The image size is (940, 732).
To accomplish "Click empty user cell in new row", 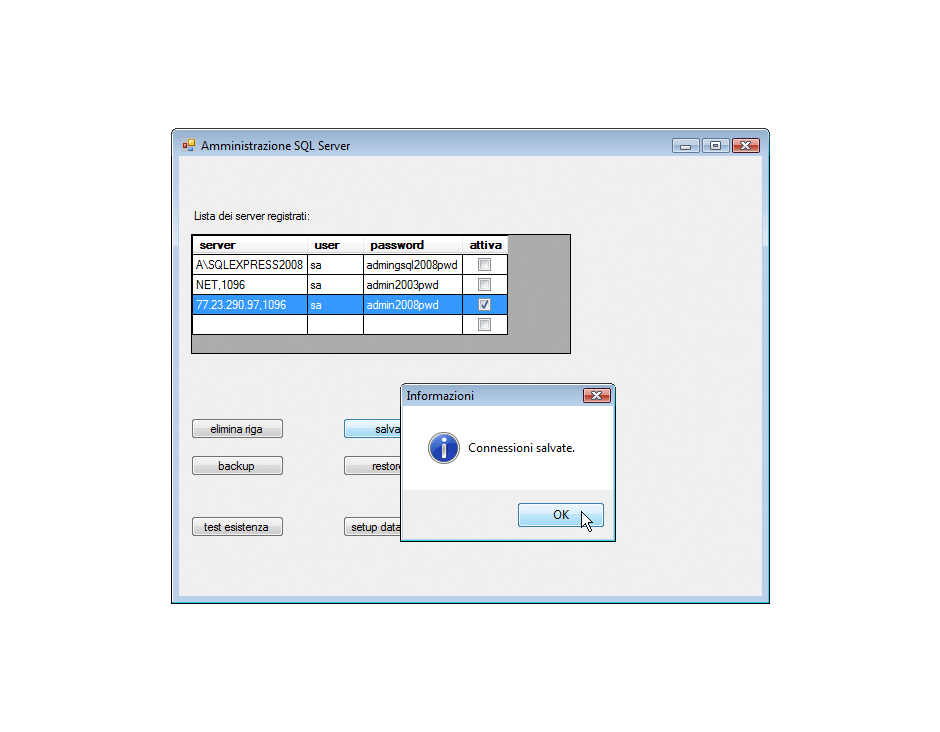I will coord(335,324).
